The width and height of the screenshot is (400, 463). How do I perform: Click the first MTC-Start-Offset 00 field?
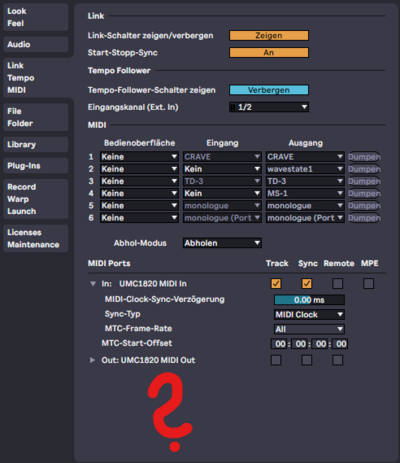click(x=280, y=344)
